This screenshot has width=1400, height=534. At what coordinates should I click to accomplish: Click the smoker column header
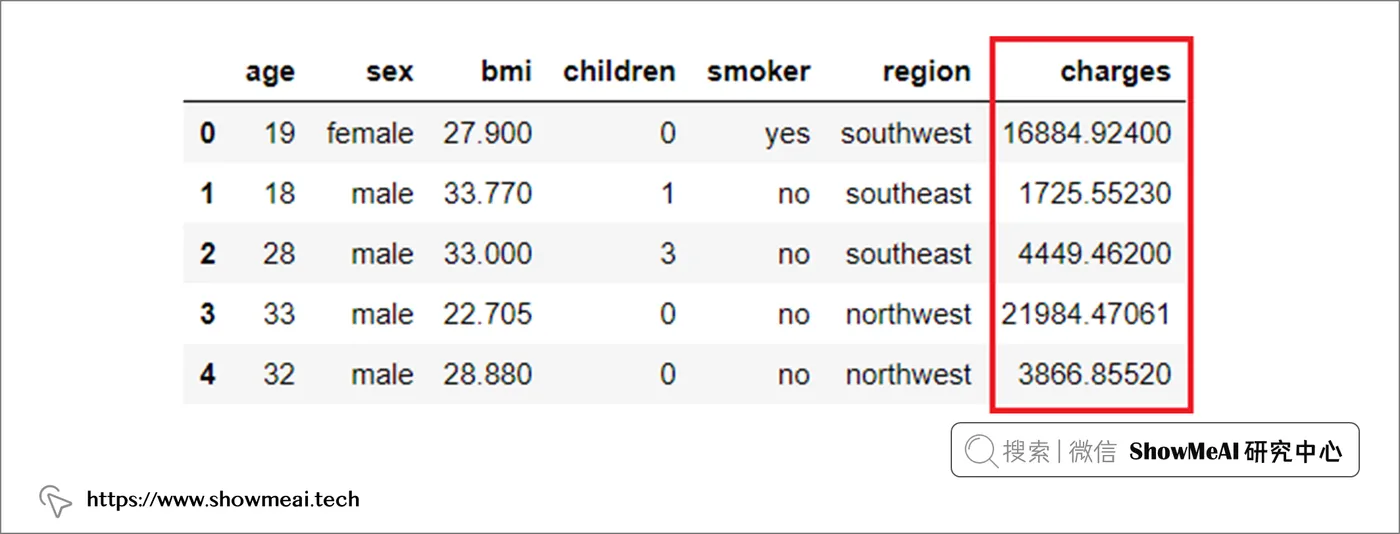click(759, 72)
